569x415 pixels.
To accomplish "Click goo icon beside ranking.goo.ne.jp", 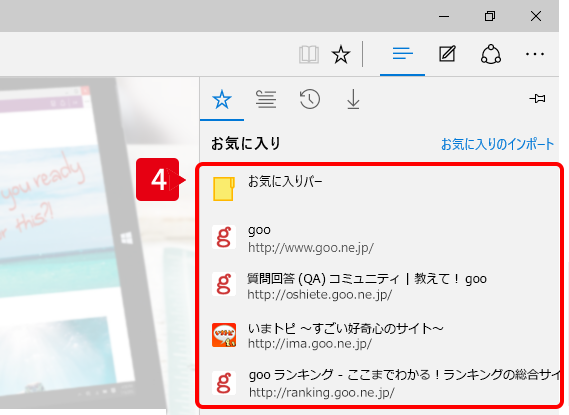I will click(x=224, y=383).
